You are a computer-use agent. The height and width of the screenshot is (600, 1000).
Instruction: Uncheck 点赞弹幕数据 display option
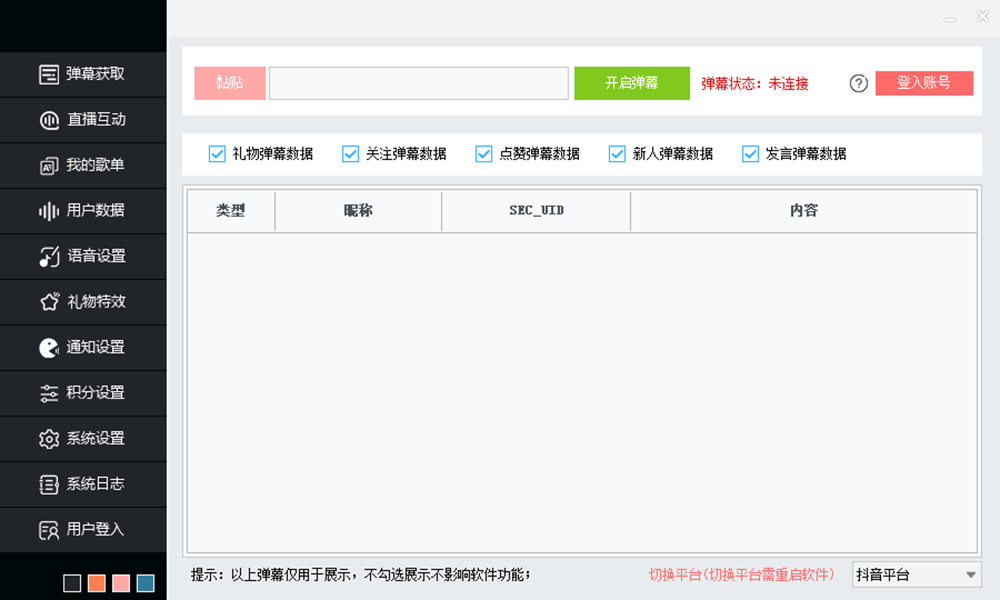point(483,154)
